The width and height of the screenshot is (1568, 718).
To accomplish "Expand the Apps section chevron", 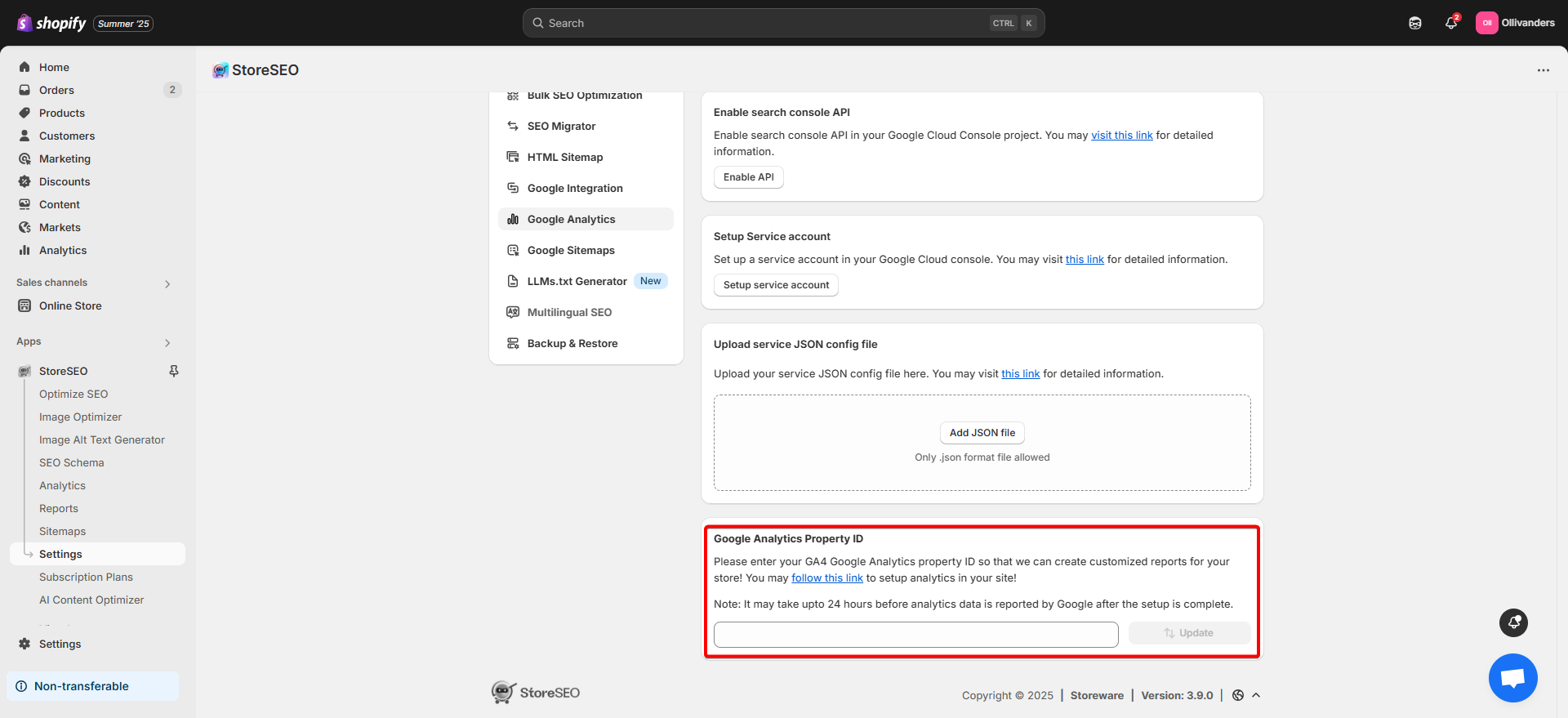I will [167, 342].
